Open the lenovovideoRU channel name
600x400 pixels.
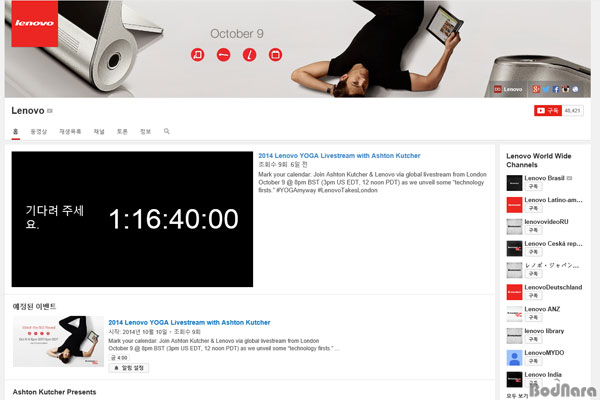[546, 222]
